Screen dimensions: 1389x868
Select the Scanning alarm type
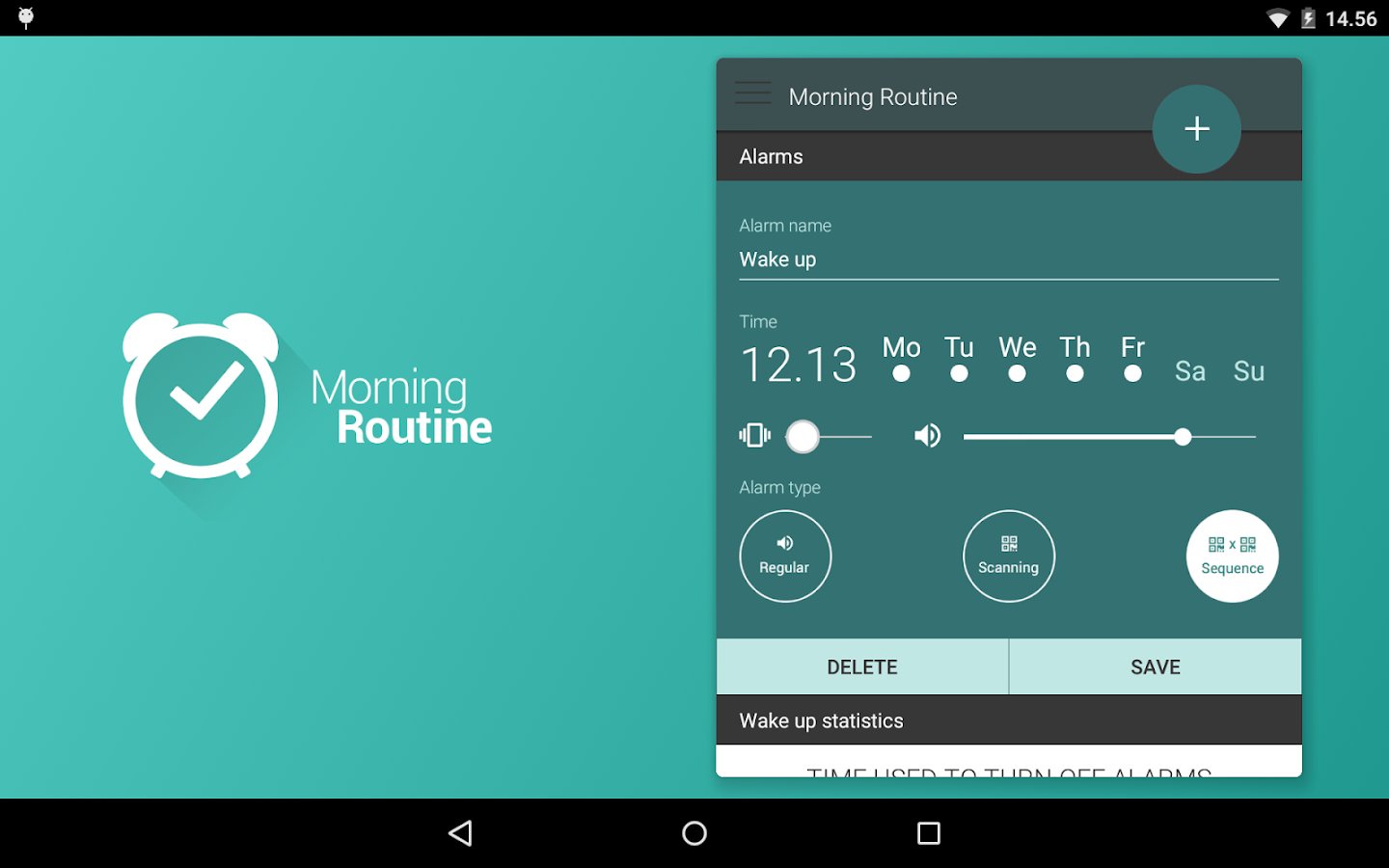pyautogui.click(x=1009, y=556)
